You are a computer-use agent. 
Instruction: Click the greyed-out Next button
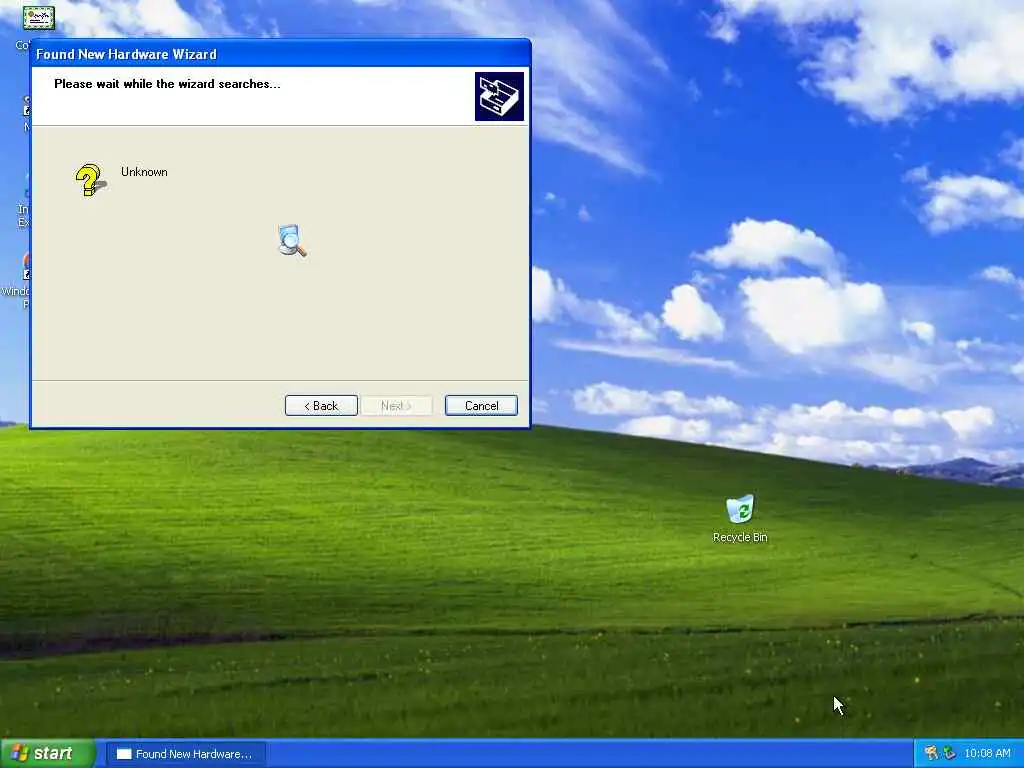(x=396, y=406)
